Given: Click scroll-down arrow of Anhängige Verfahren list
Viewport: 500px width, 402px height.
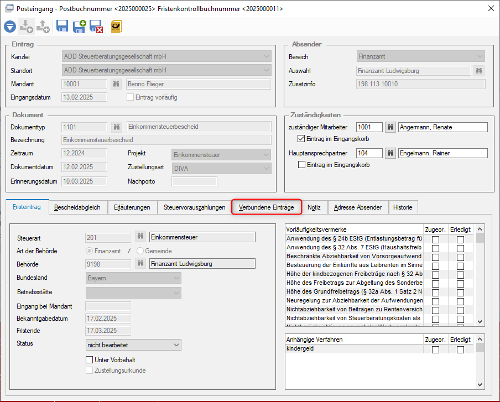Looking at the screenshot, I should click(480, 384).
